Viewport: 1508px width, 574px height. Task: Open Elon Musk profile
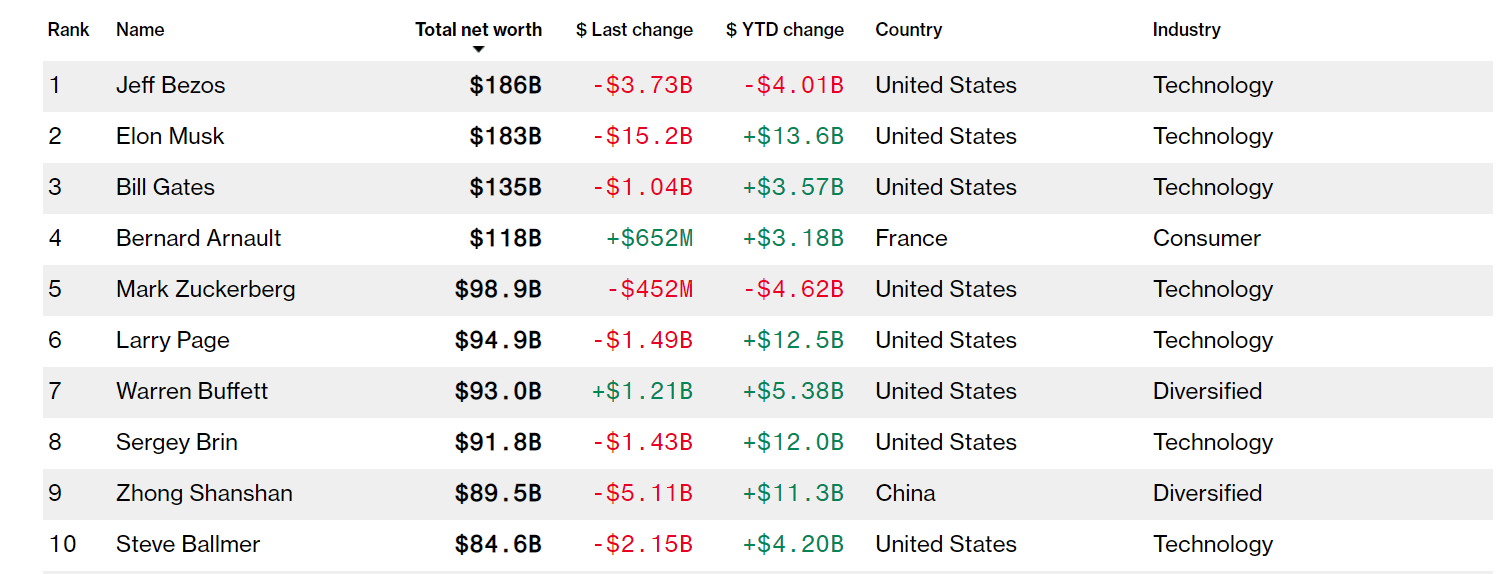tap(170, 137)
